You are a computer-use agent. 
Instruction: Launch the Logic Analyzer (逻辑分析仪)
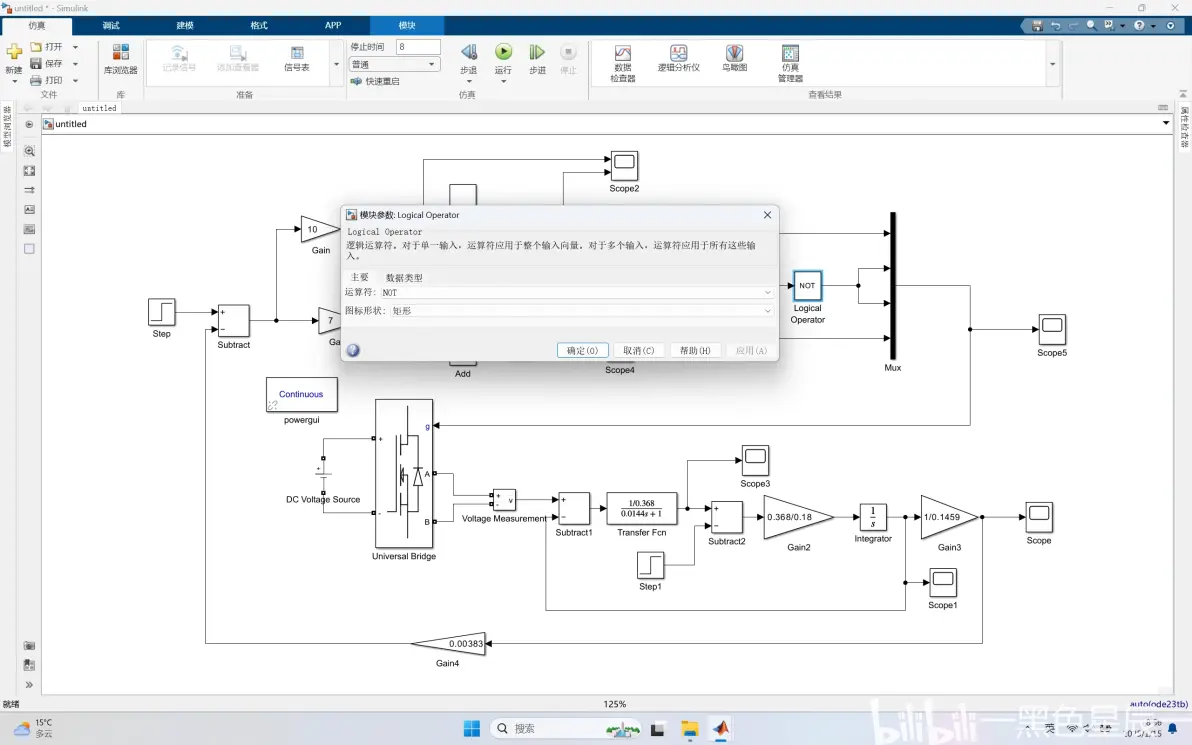[678, 59]
